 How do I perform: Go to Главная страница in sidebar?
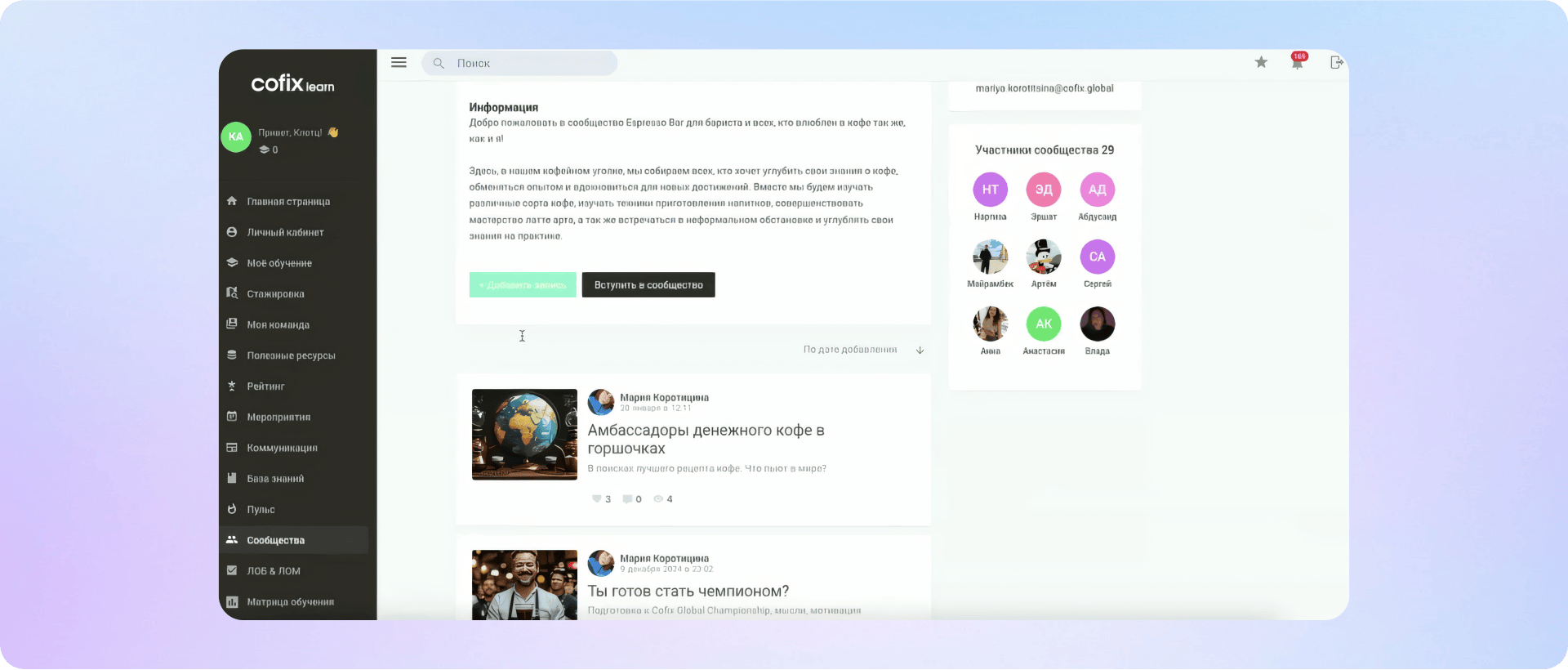[288, 202]
